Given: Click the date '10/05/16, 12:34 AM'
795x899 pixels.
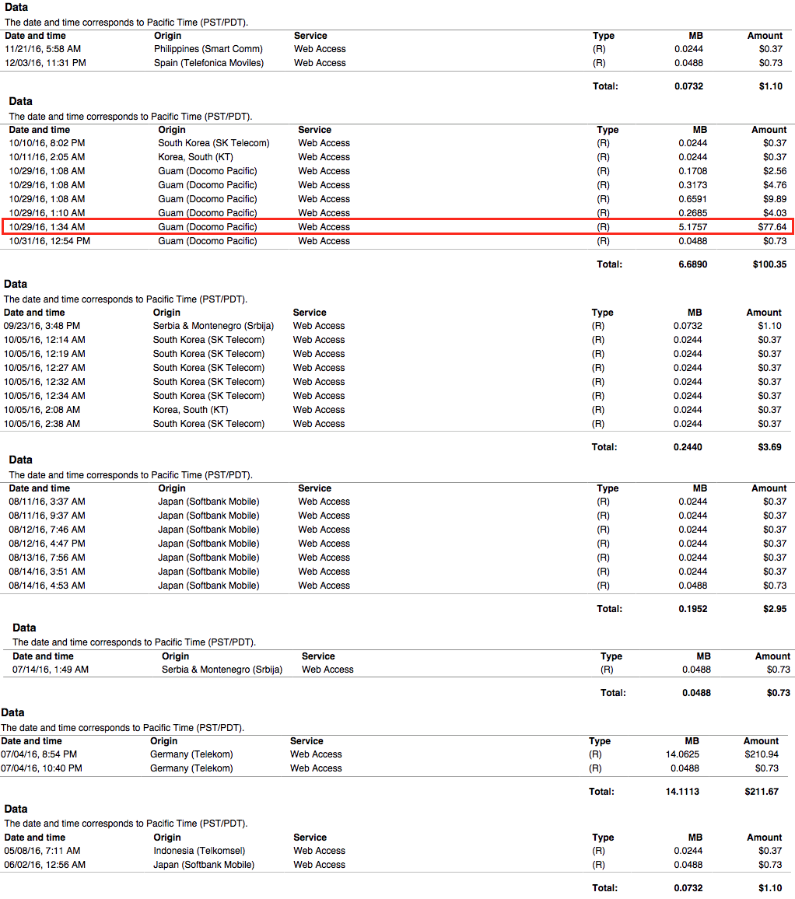Looking at the screenshot, I should pyautogui.click(x=45, y=396).
